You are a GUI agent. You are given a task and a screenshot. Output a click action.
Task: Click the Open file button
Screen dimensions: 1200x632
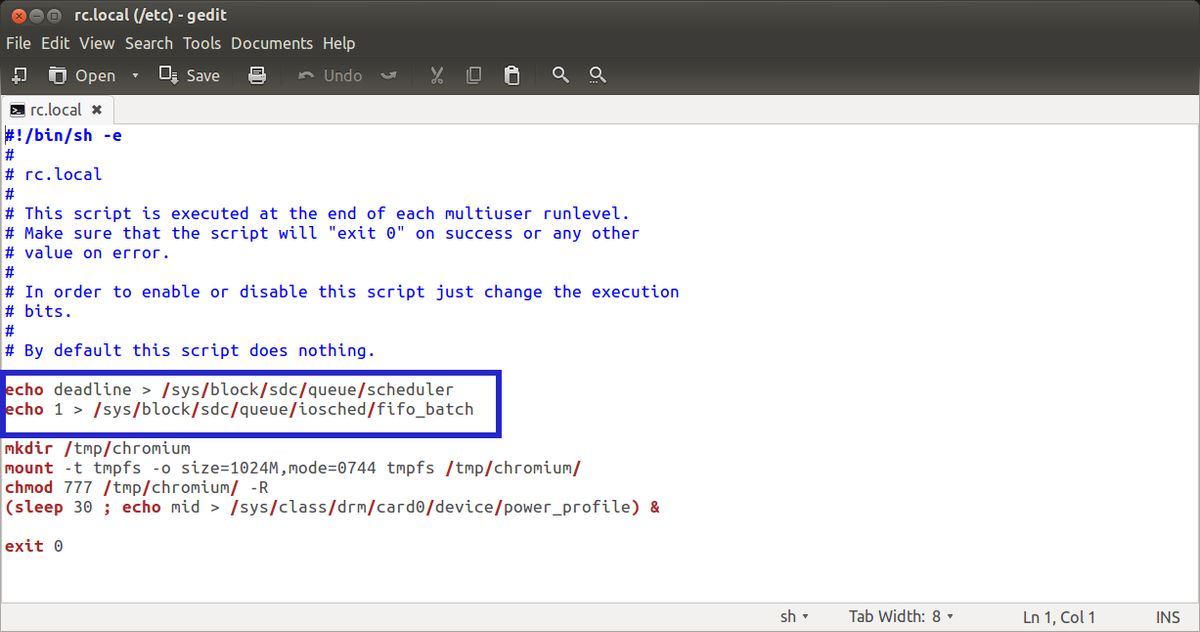click(x=83, y=75)
